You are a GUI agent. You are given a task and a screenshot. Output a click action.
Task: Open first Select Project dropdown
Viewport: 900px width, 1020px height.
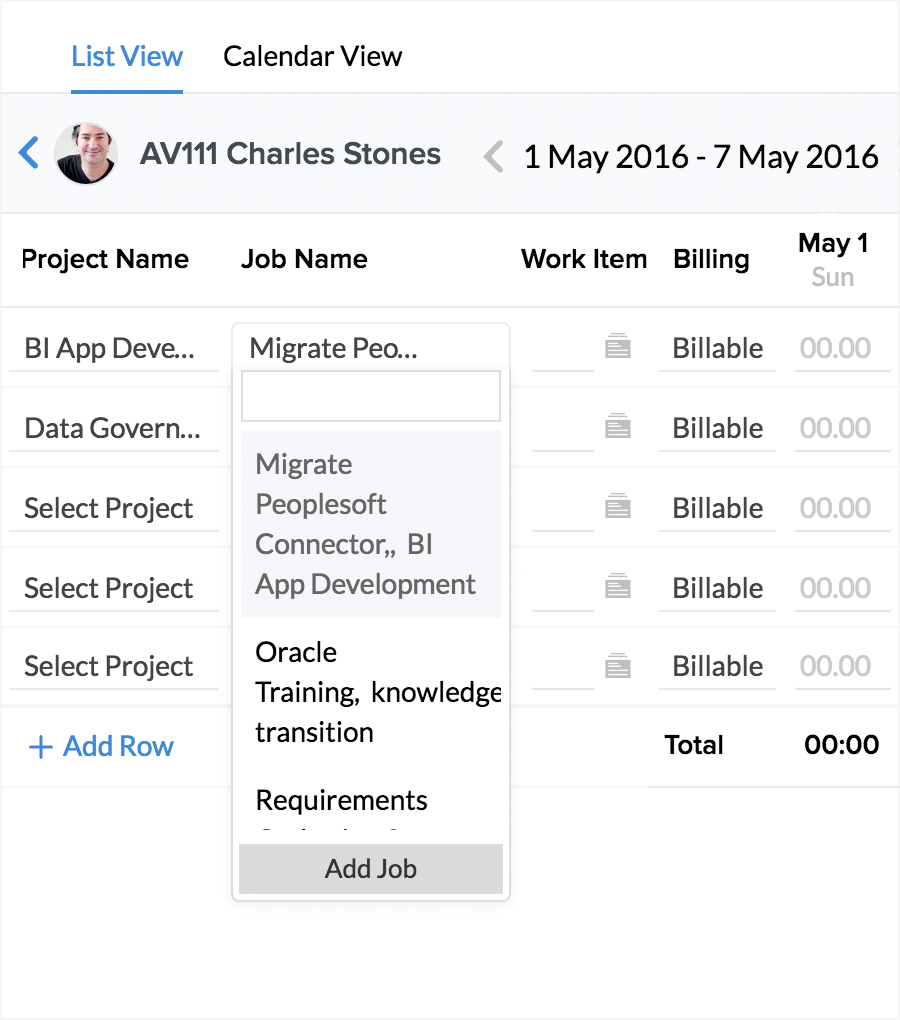pyautogui.click(x=114, y=509)
